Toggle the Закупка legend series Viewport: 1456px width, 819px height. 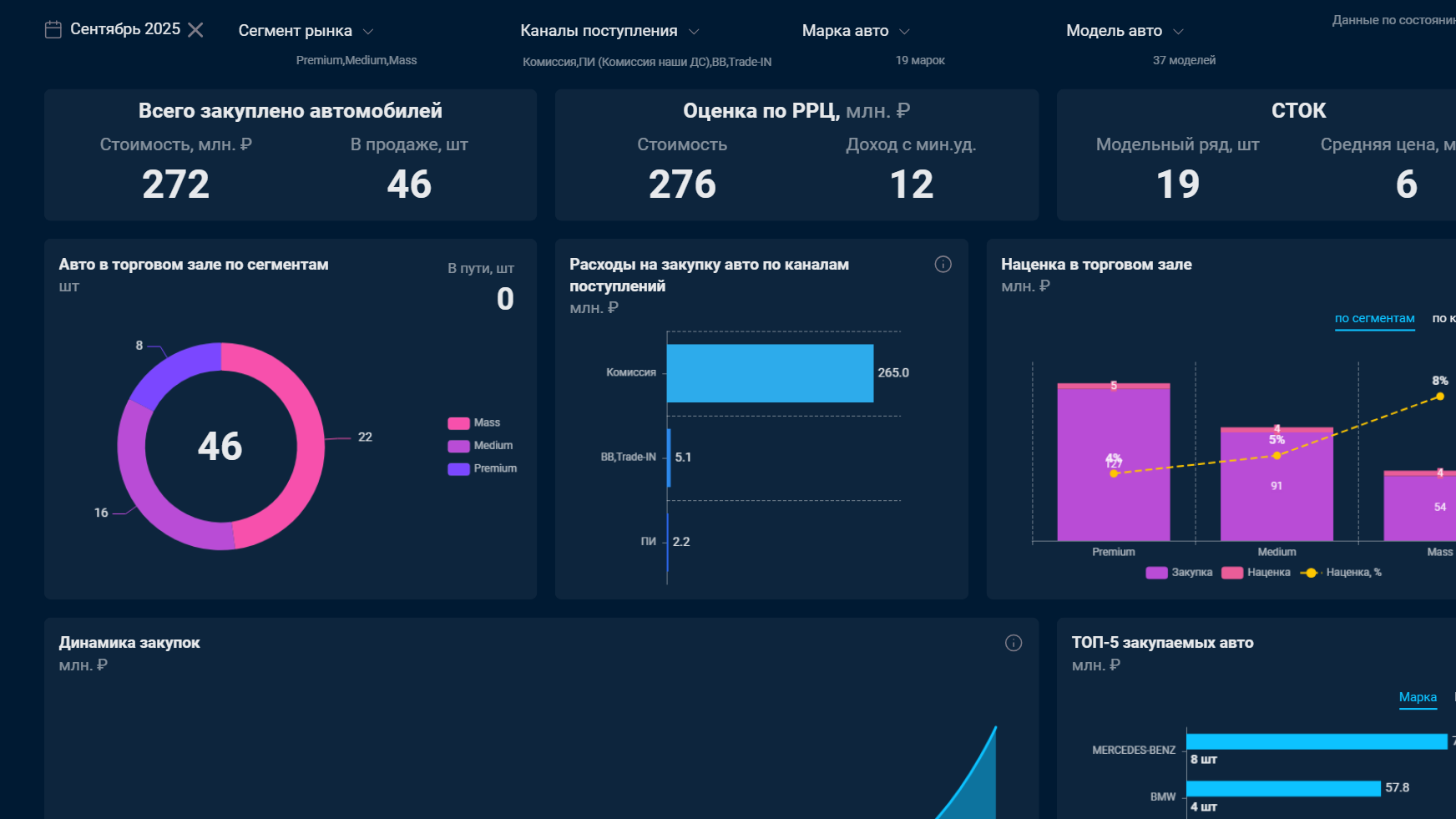(1179, 573)
